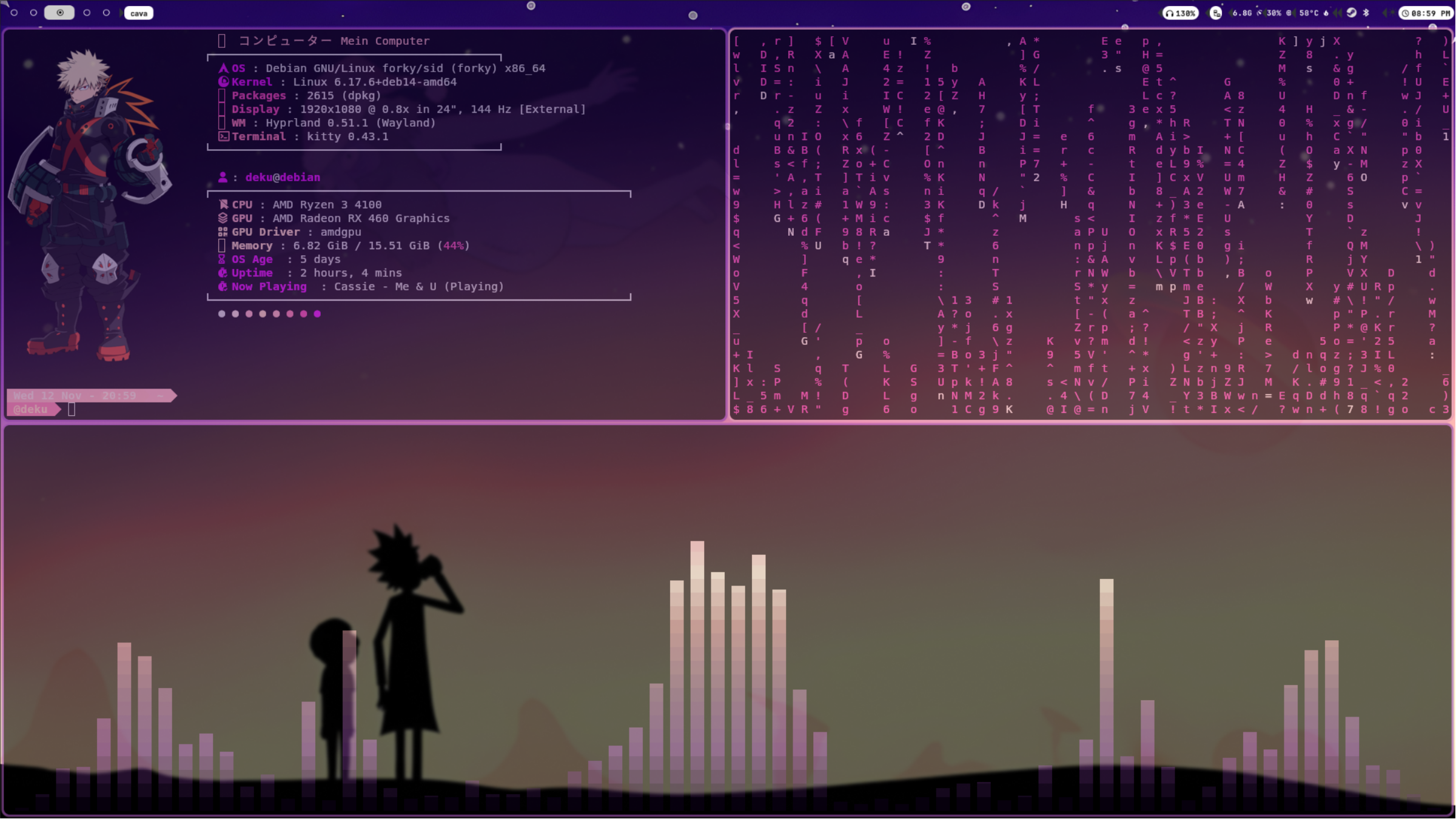This screenshot has height=819, width=1456.
Task: Click the GPU line layers icon
Action: (x=223, y=218)
